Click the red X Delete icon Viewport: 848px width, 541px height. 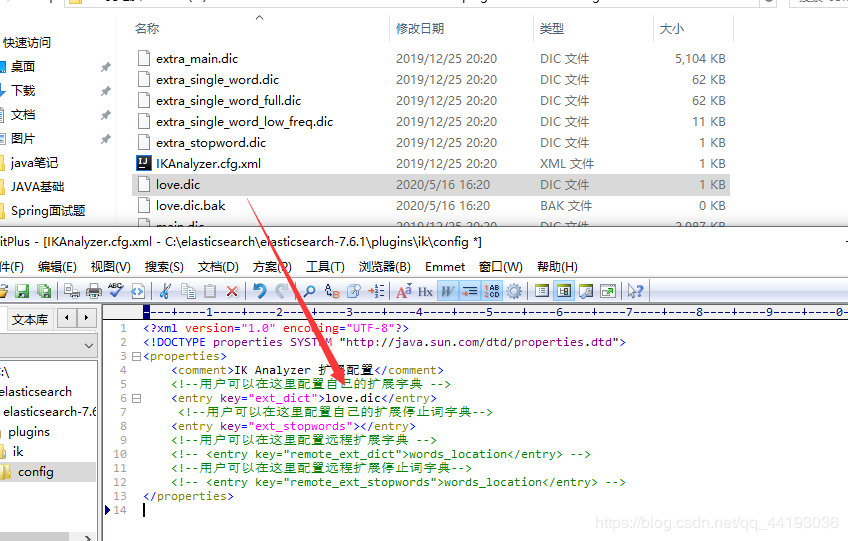(233, 292)
